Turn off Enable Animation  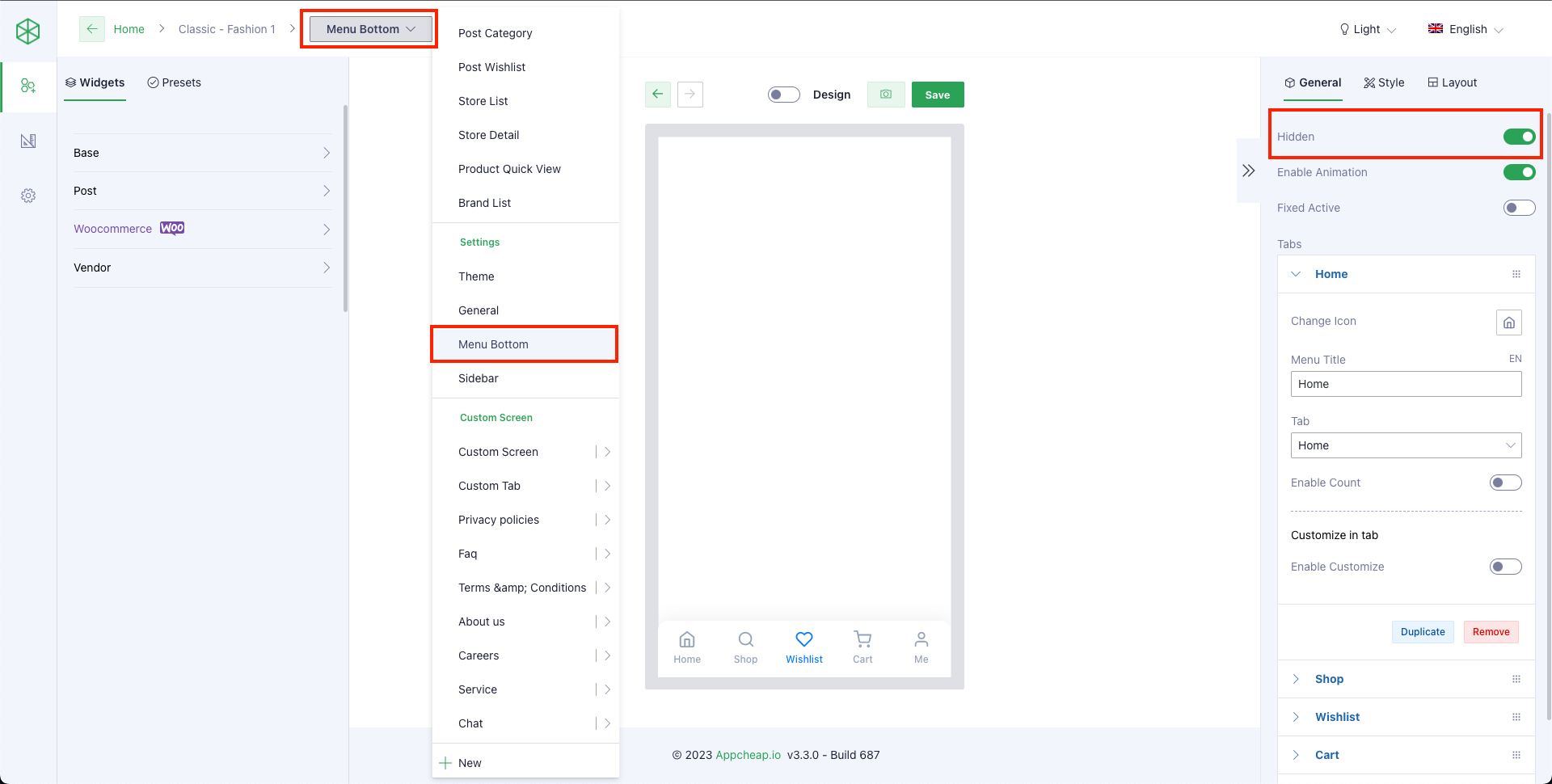(x=1520, y=172)
